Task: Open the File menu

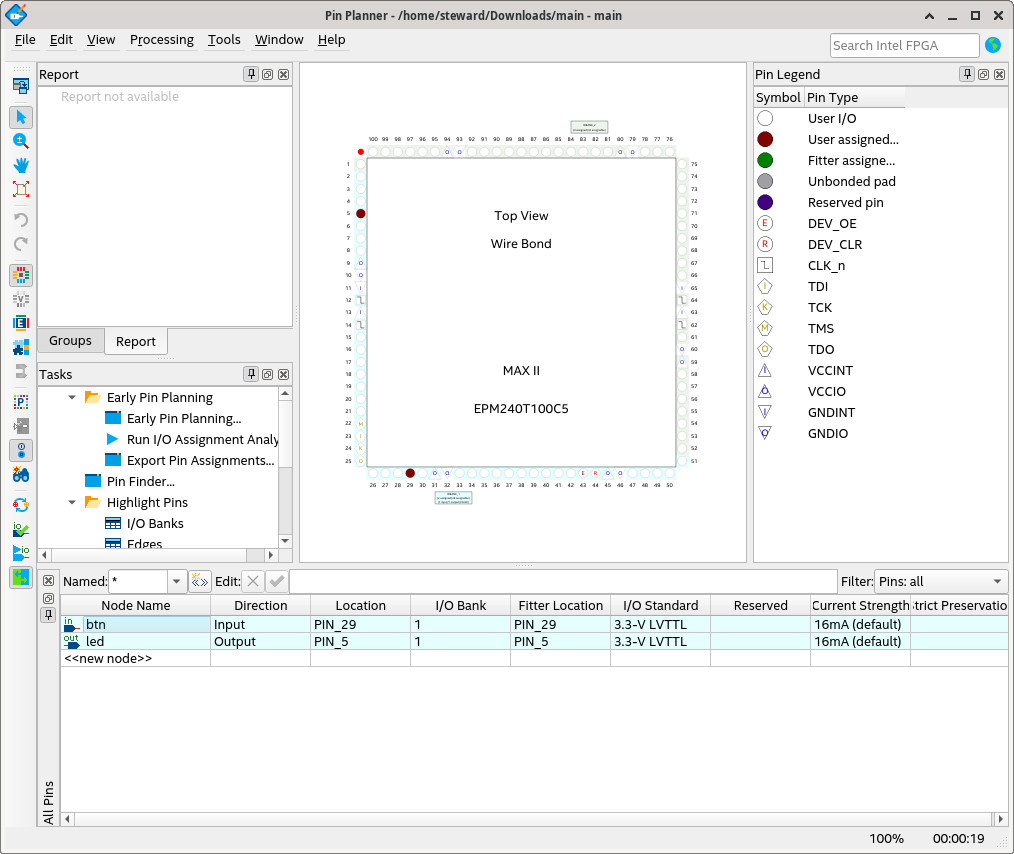Action: pos(25,39)
